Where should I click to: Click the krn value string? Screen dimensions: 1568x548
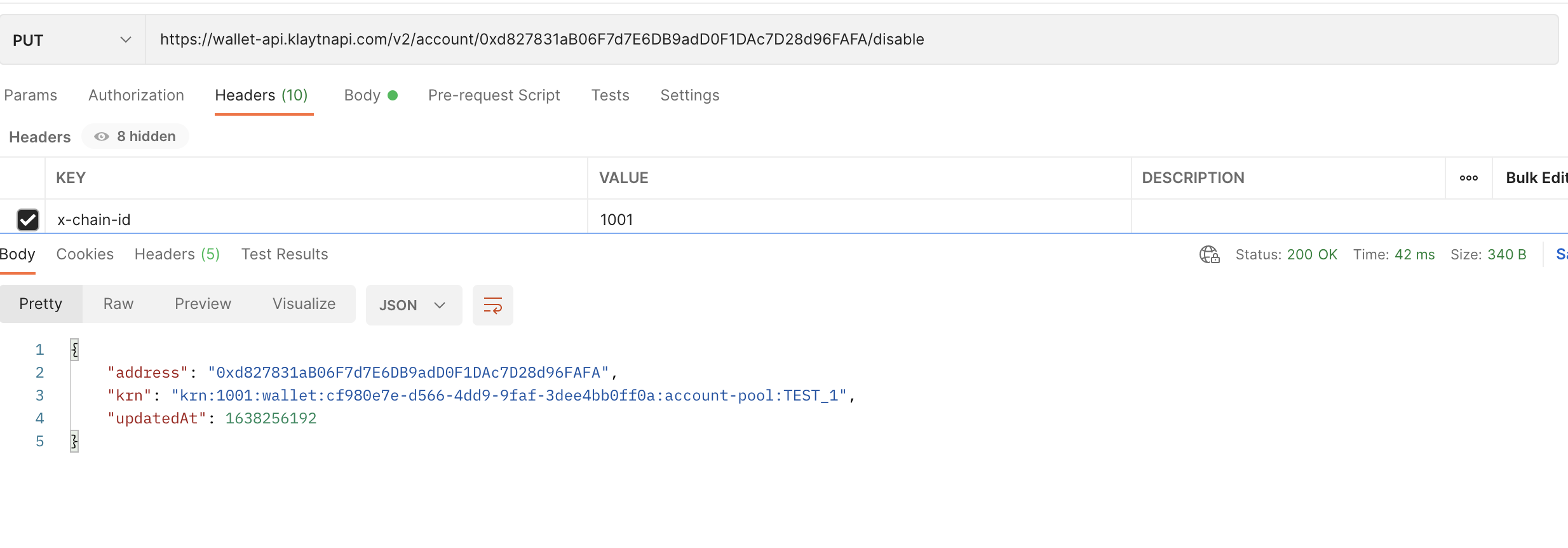pyautogui.click(x=509, y=395)
